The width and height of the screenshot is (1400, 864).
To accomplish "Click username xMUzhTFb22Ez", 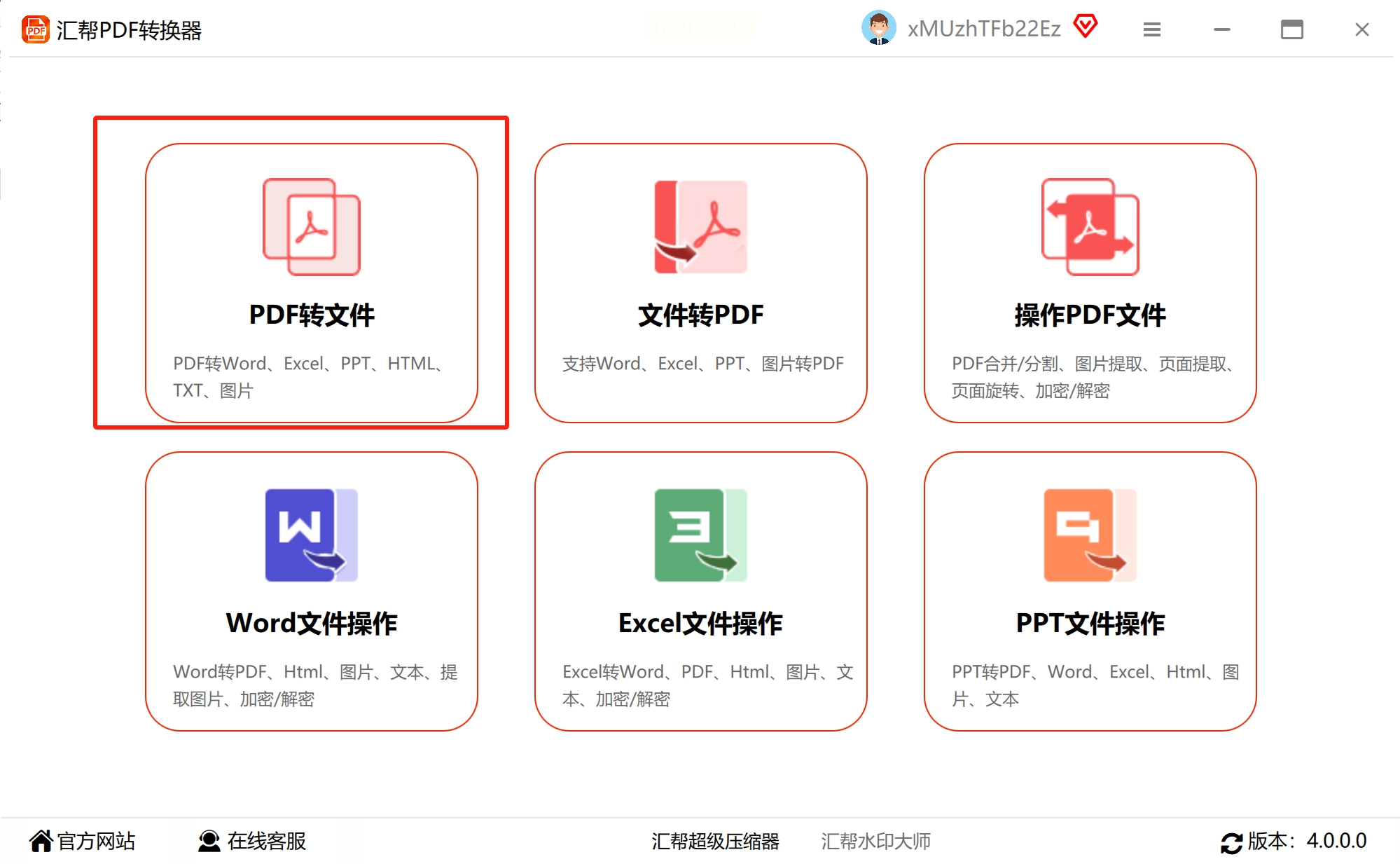I will (983, 29).
